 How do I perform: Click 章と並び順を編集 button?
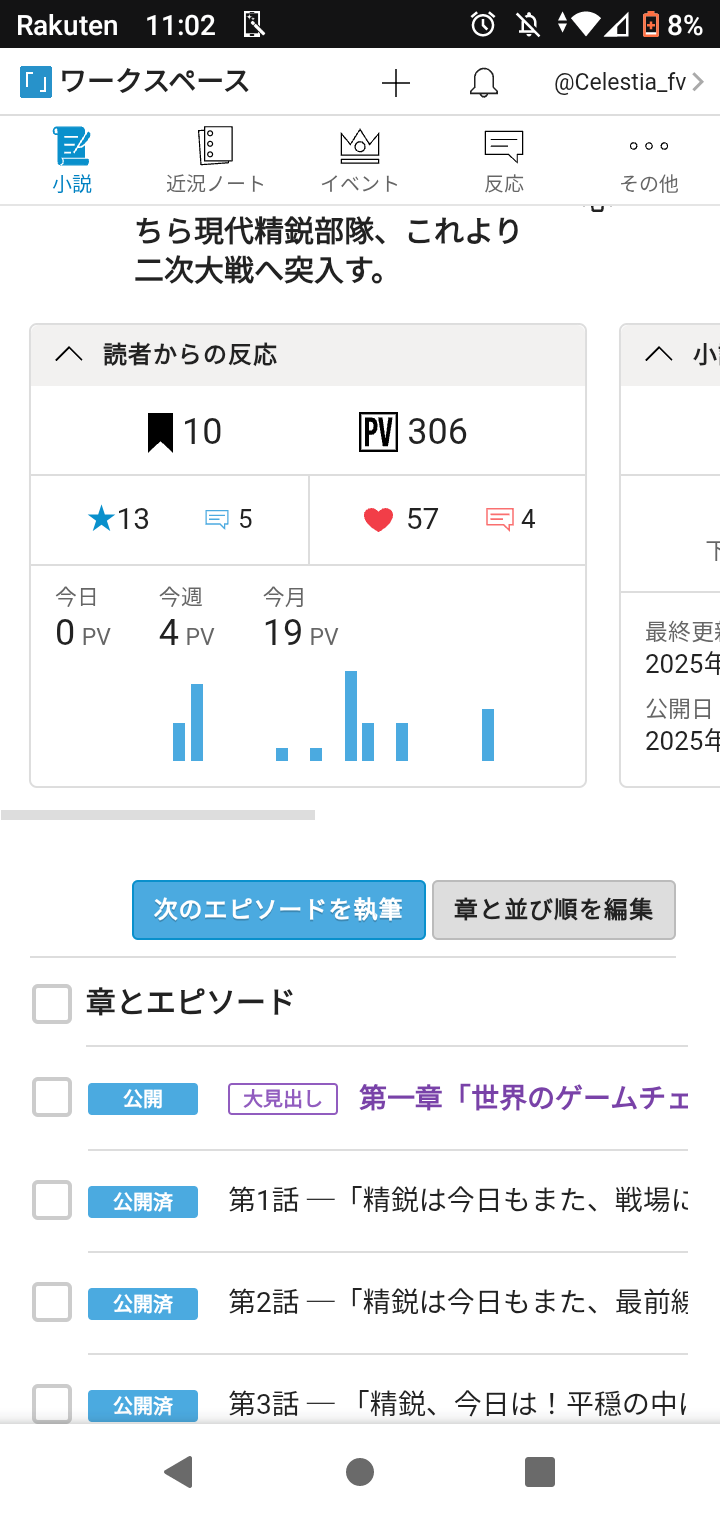pyautogui.click(x=553, y=909)
